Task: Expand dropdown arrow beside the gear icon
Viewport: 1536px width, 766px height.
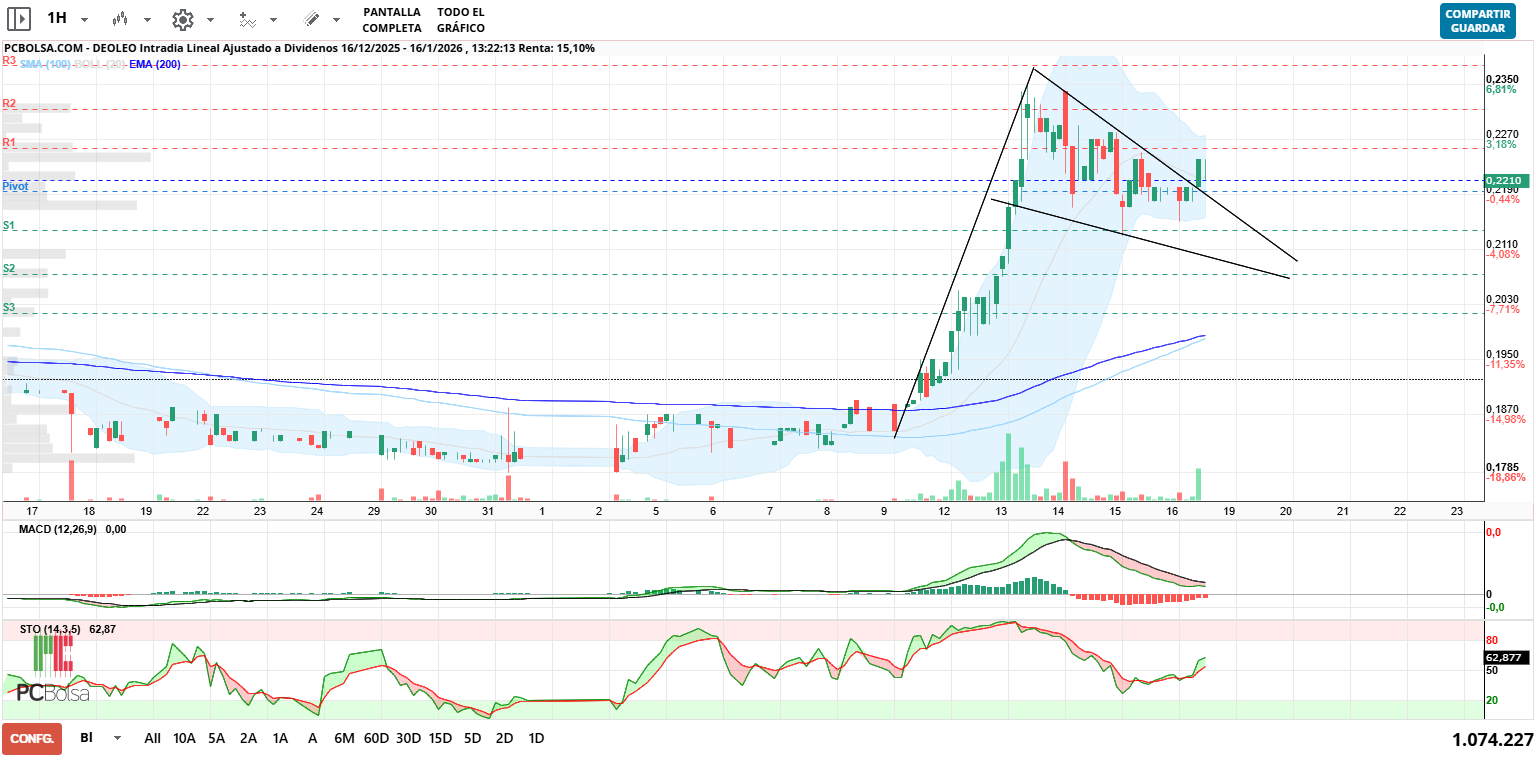Action: pos(210,20)
